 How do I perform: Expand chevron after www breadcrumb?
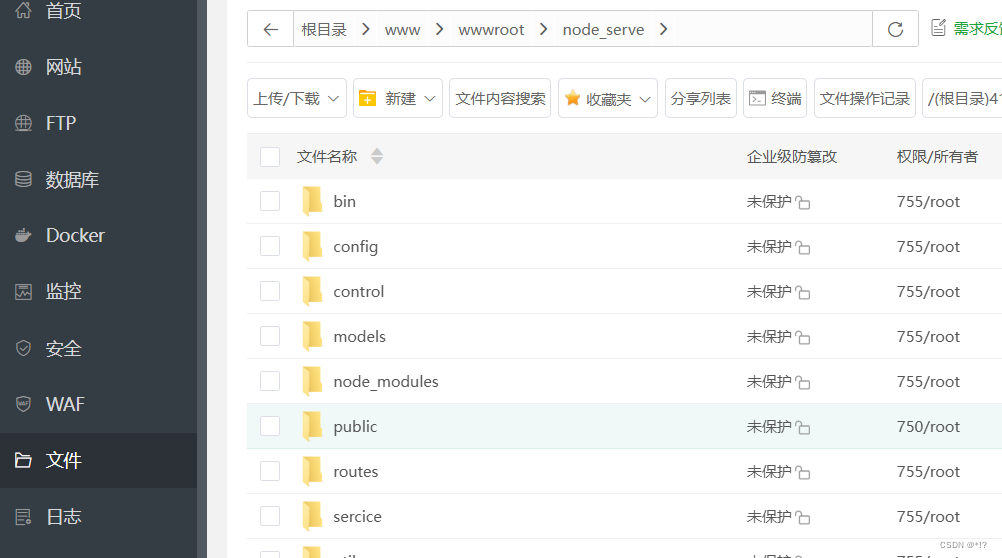[x=439, y=29]
